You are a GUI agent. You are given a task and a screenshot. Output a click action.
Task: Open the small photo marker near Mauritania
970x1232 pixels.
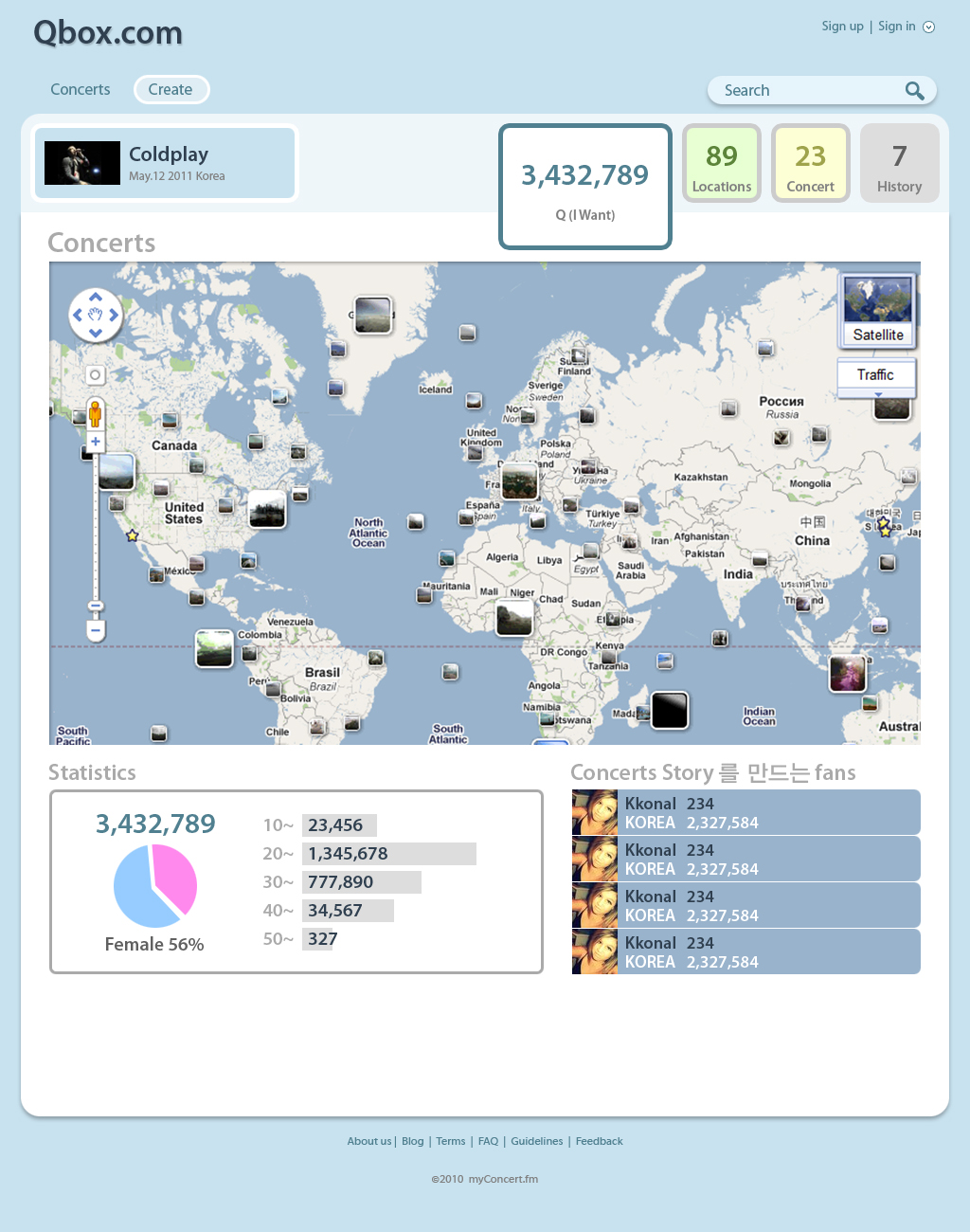click(424, 595)
